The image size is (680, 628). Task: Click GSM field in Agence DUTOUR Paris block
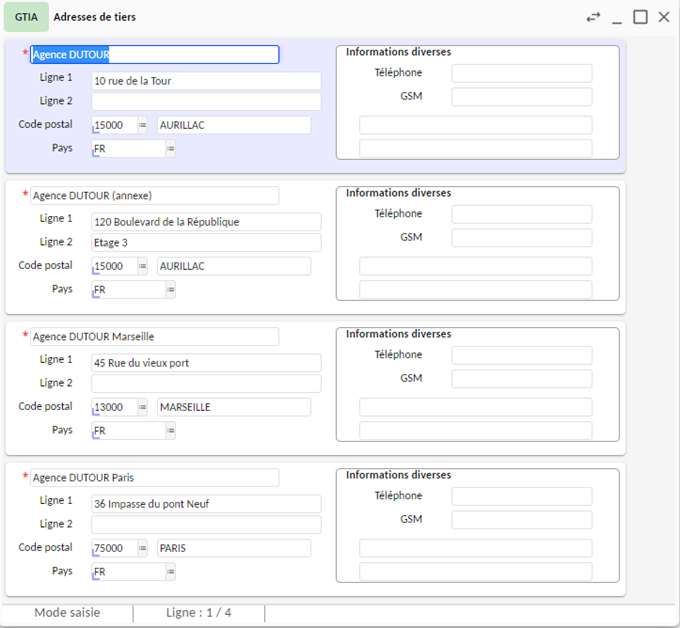pos(521,520)
